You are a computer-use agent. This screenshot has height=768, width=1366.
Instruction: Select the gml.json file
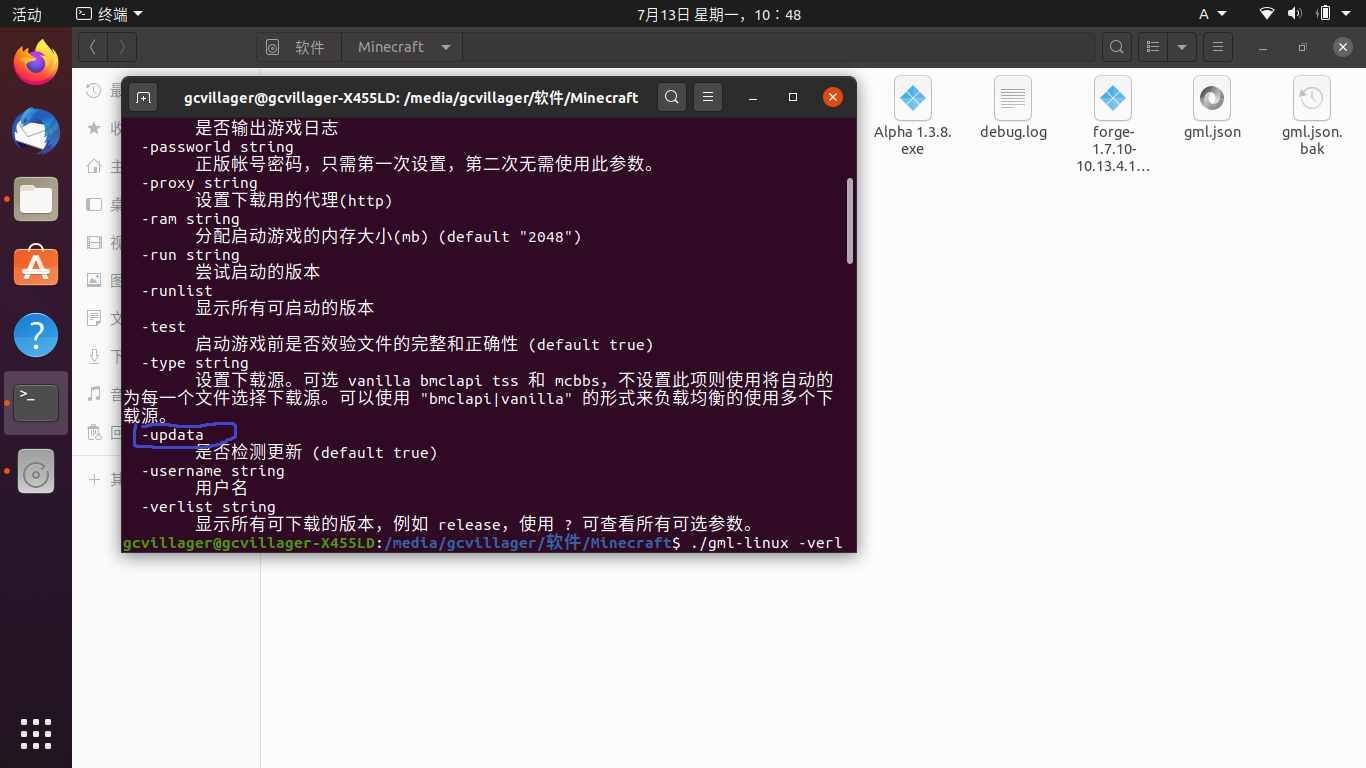pos(1211,109)
